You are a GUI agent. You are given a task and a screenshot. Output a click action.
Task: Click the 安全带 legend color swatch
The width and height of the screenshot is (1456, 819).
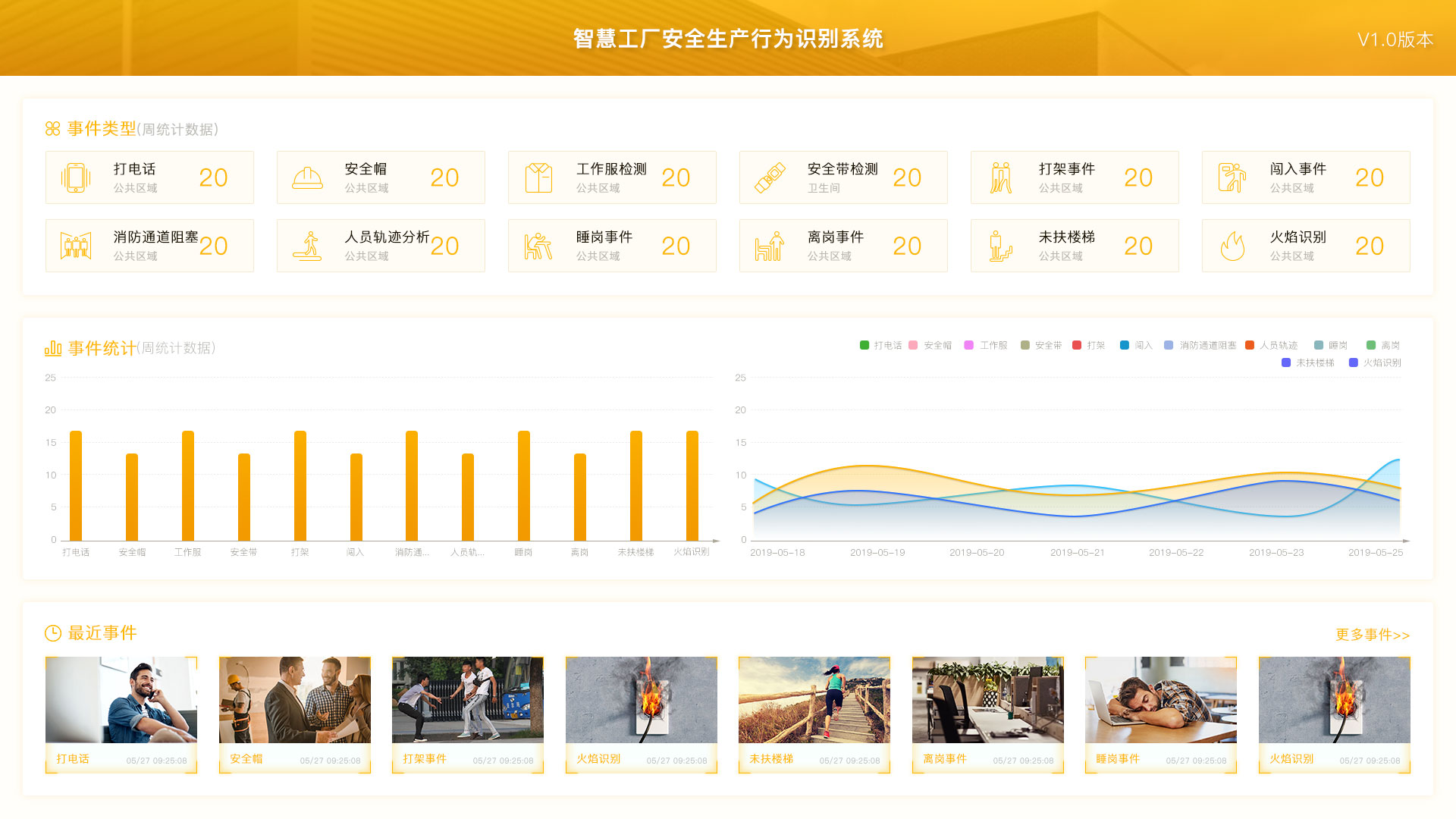[x=1025, y=346]
